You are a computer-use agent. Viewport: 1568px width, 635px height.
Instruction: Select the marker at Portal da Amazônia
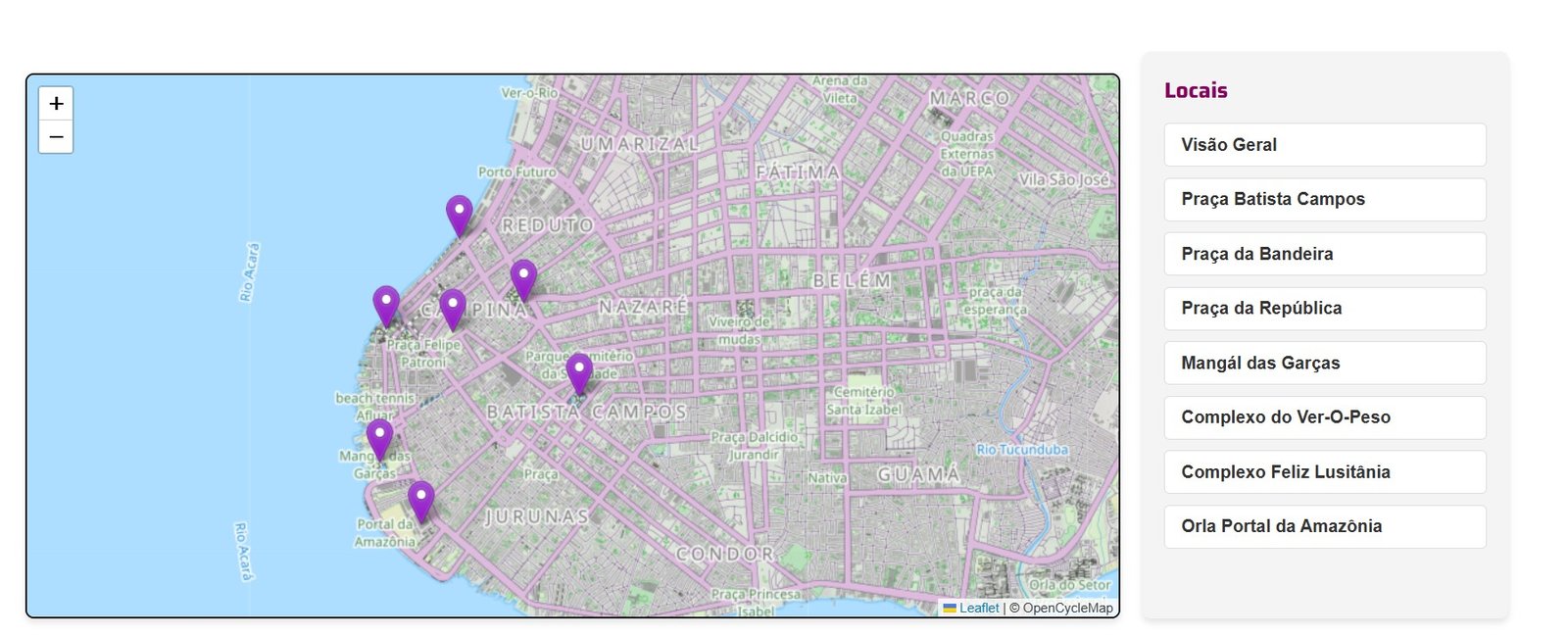[x=420, y=500]
